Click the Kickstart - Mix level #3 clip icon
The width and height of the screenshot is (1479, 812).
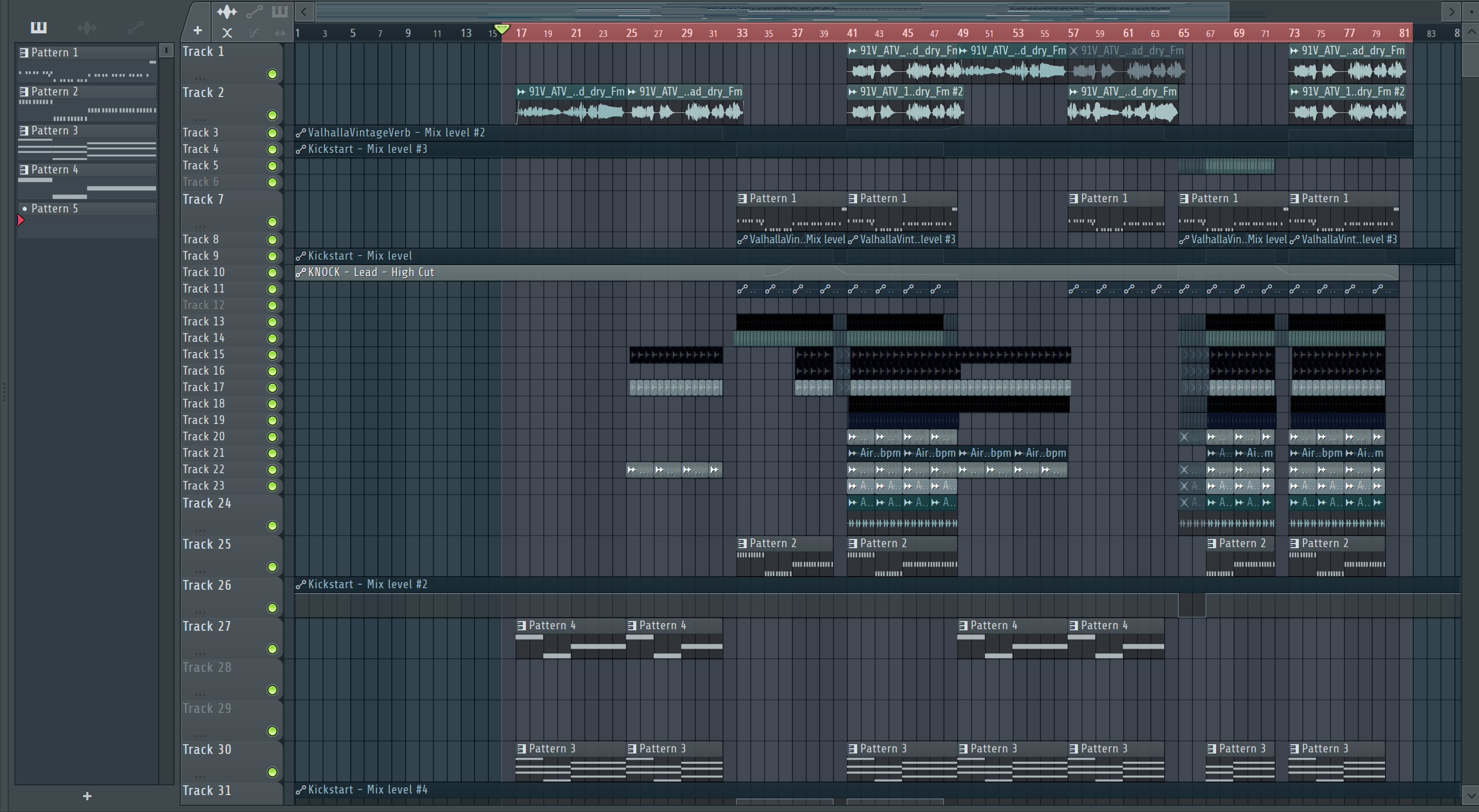tap(300, 149)
